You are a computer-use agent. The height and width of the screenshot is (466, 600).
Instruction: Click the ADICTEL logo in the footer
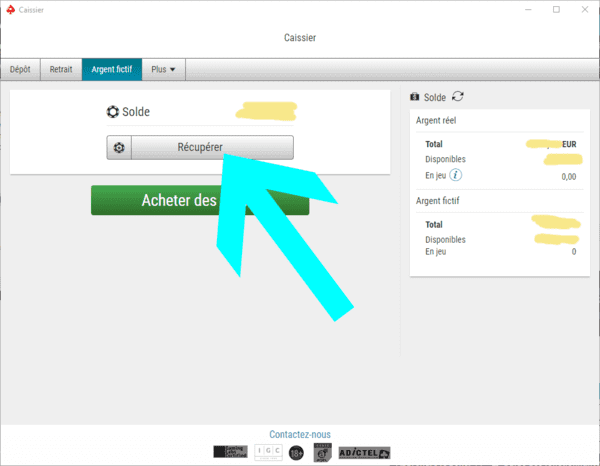[364, 453]
